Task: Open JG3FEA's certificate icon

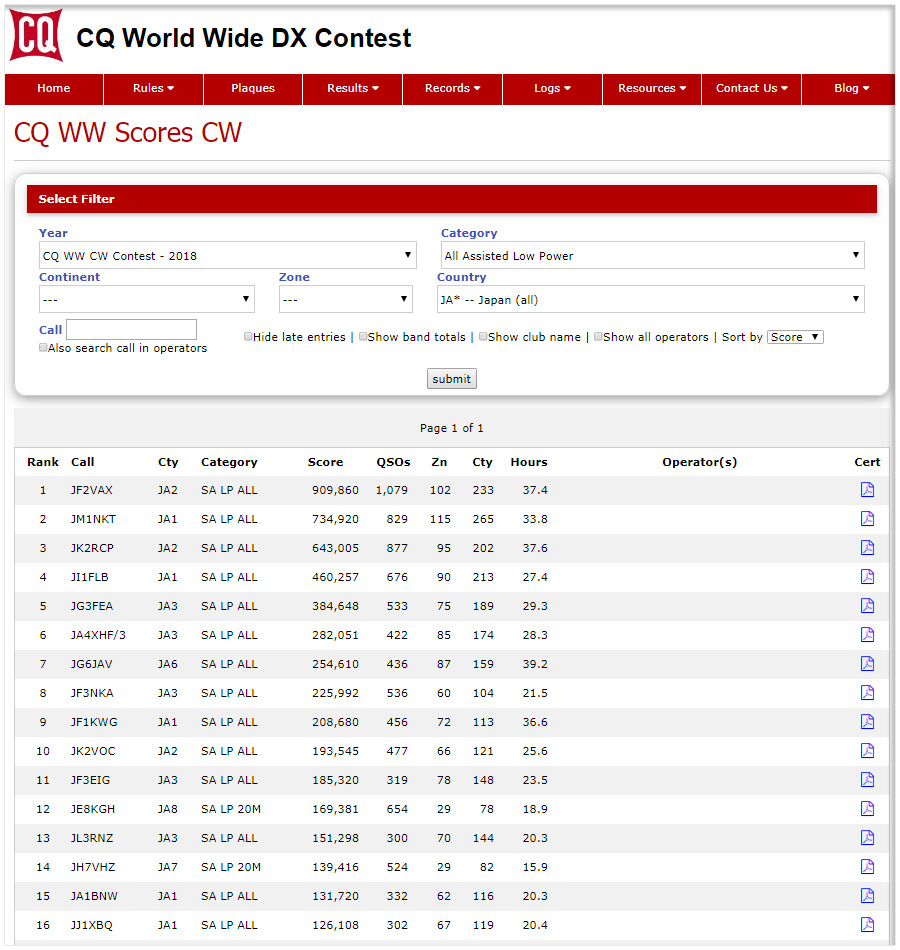Action: pyautogui.click(x=866, y=606)
